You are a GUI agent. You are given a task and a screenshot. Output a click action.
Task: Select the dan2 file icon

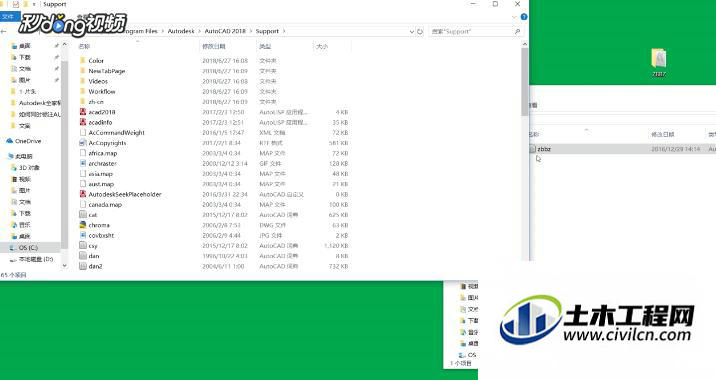tap(83, 266)
